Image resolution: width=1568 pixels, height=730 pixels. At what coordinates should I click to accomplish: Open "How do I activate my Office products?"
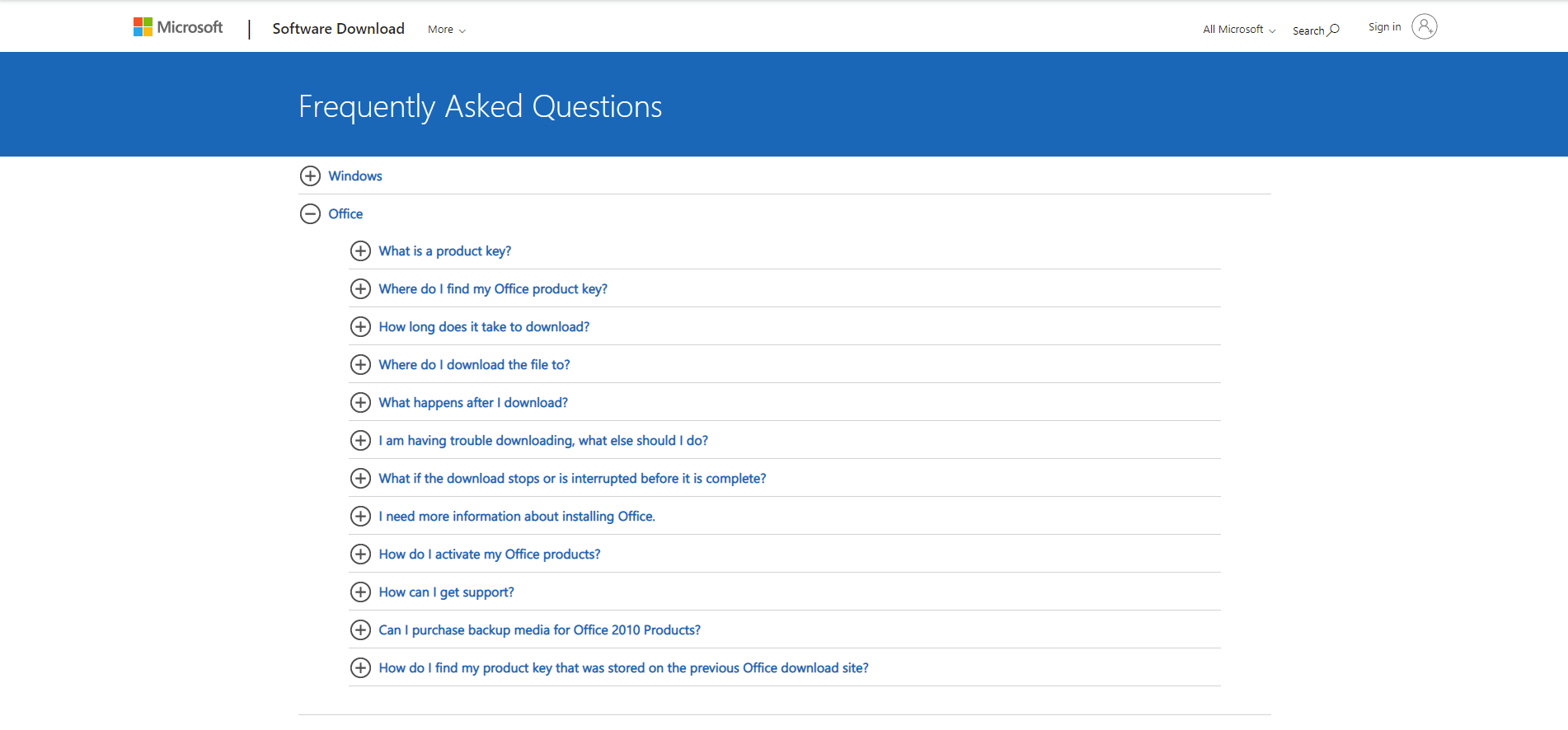(490, 555)
